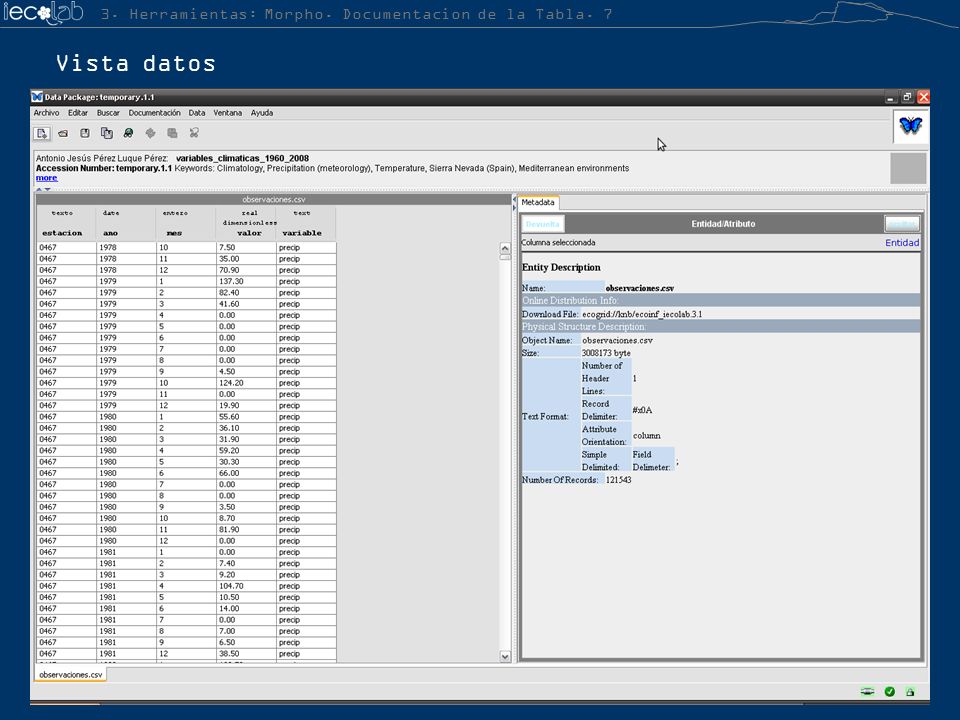Viewport: 960px width, 720px height.
Task: Open the Archivo menu
Action: point(47,113)
